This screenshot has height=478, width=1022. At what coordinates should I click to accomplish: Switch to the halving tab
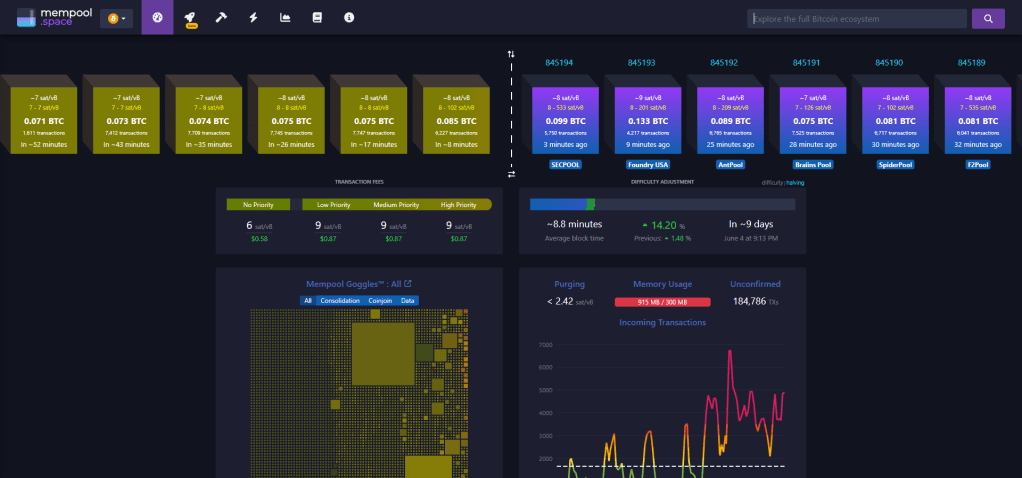795,182
